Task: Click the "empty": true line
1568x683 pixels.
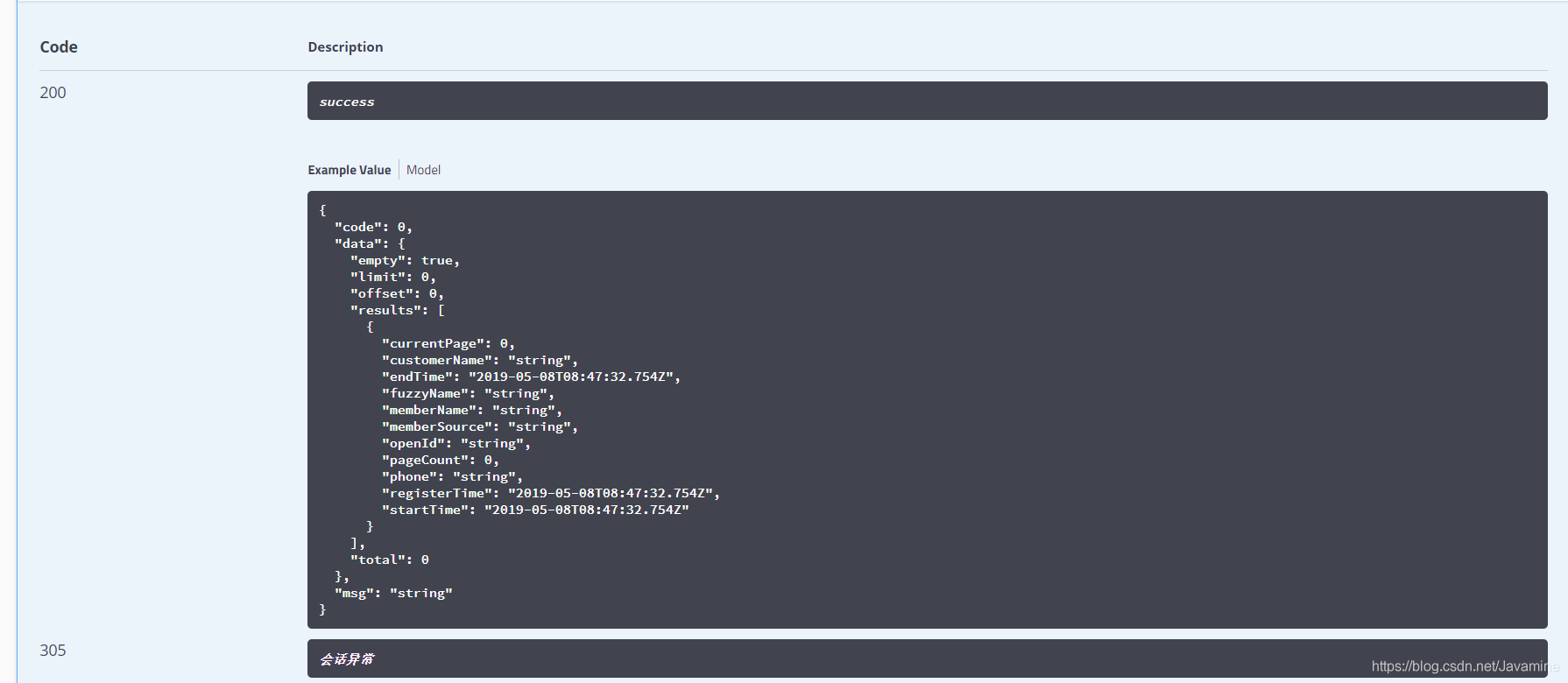Action: [x=405, y=260]
